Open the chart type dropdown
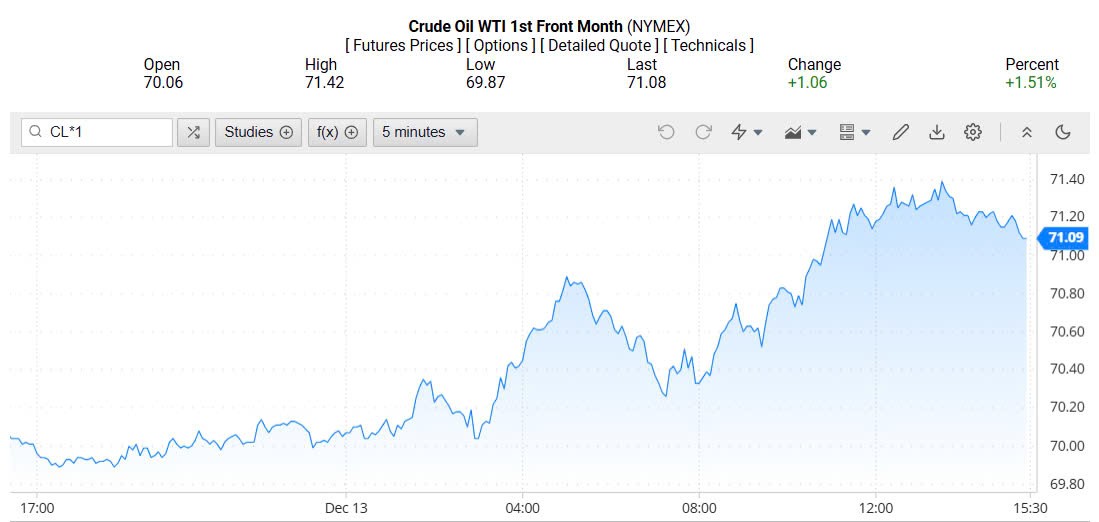 tap(801, 132)
